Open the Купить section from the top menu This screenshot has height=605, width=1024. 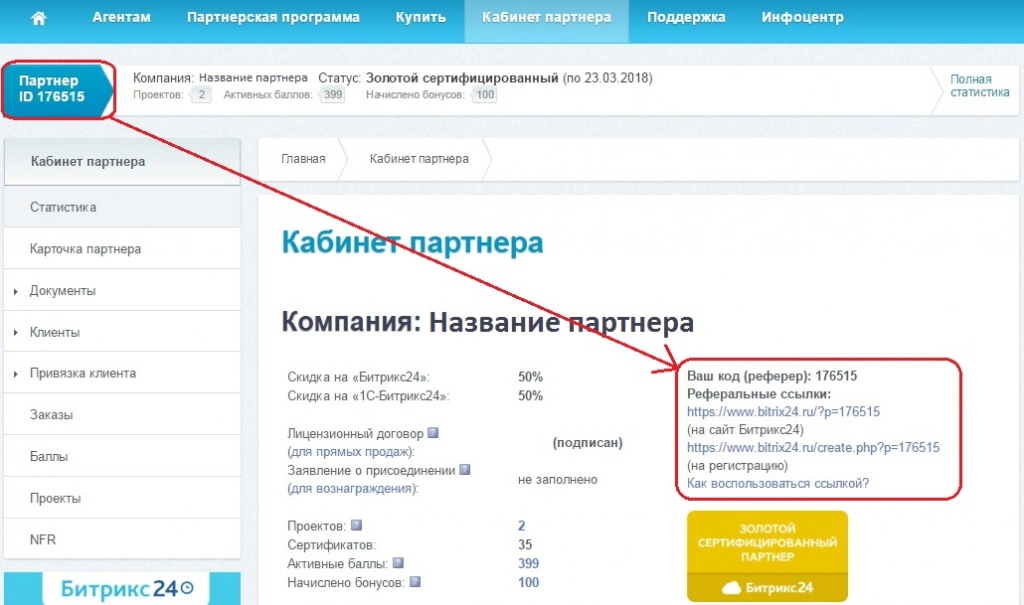tap(420, 16)
